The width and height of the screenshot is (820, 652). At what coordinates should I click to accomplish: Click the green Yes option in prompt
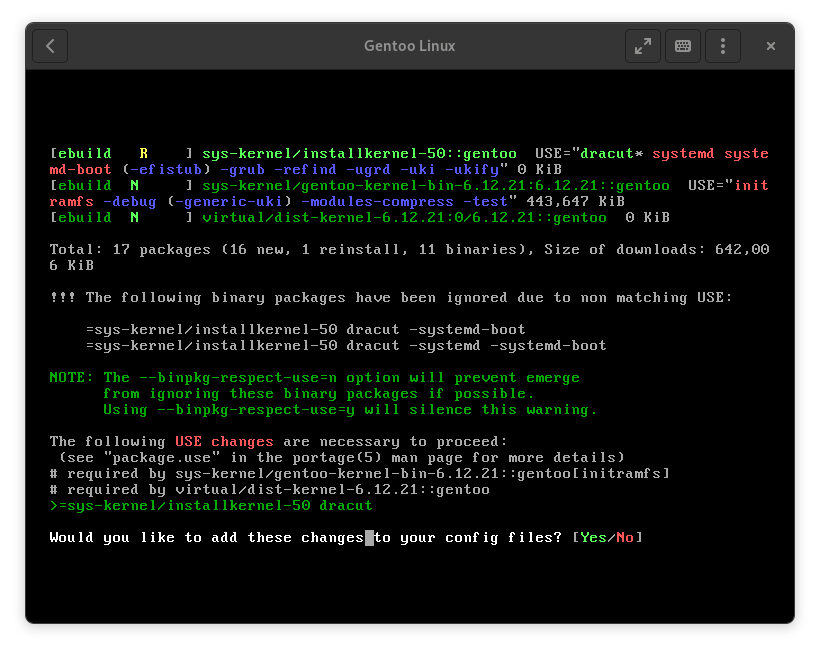(593, 537)
